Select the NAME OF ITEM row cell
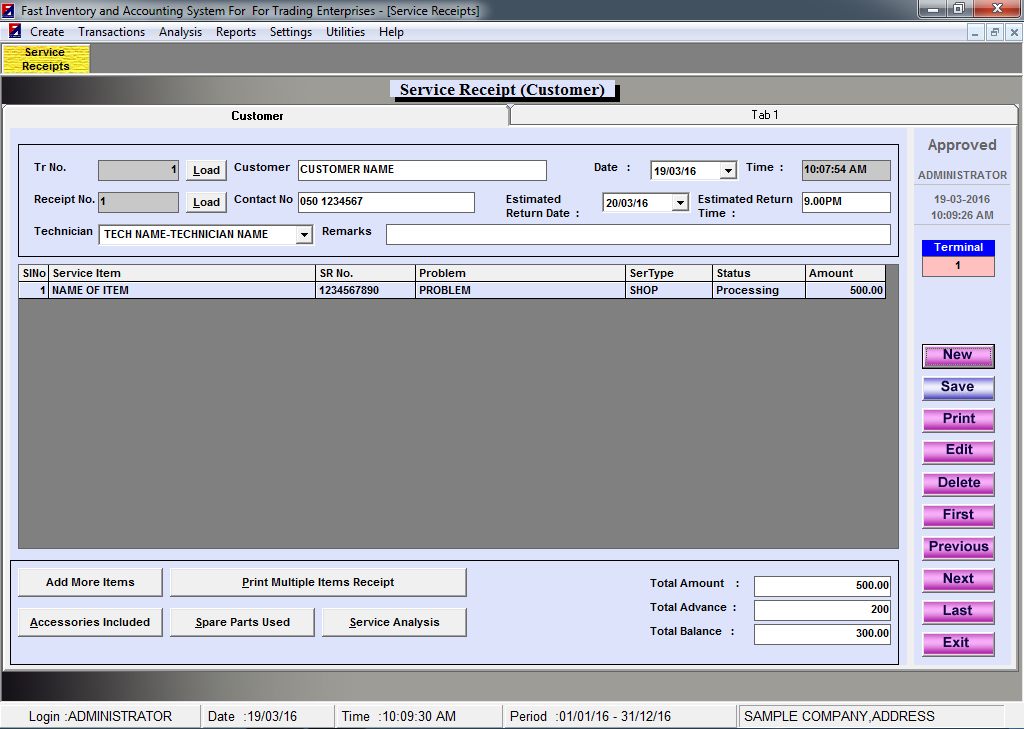 pos(182,290)
